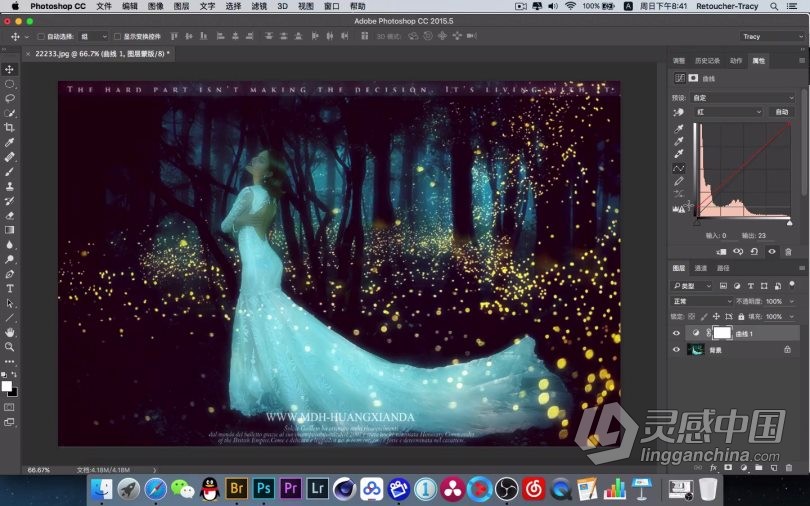Open the Auto-Select 组 dropdown
The height and width of the screenshot is (506, 810).
coord(94,37)
